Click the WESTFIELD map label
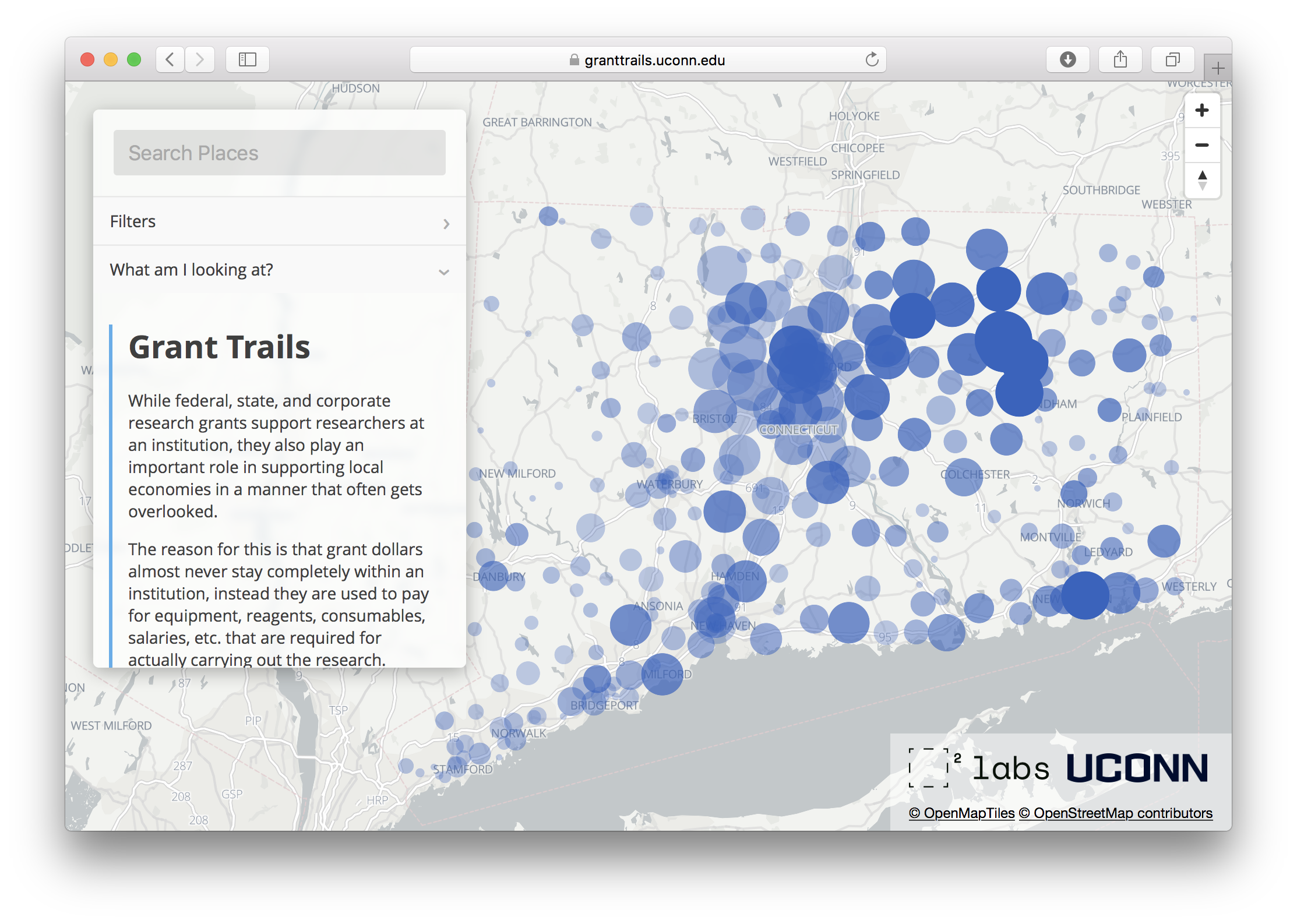Screen dimensions: 1297x924 pos(797,161)
